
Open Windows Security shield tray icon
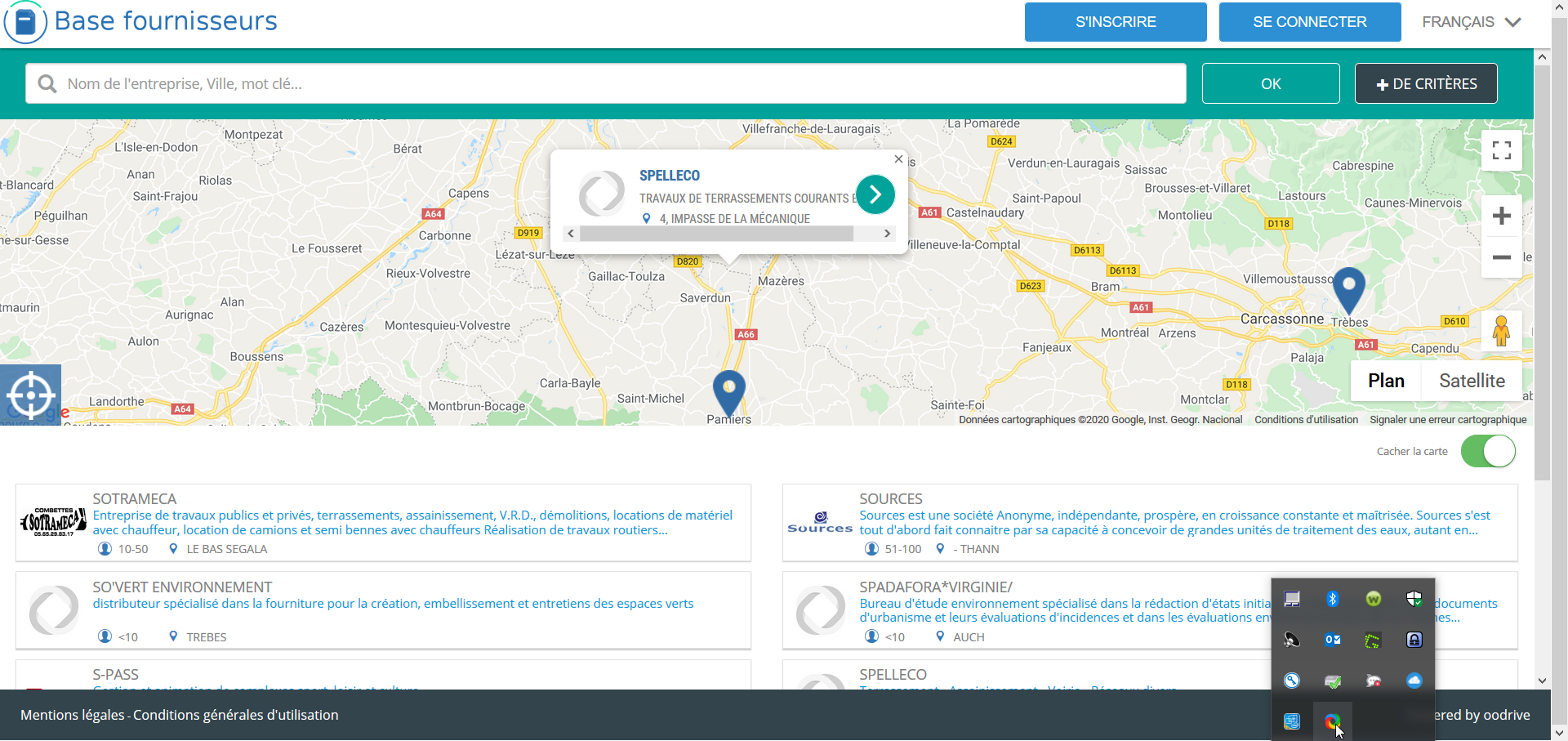(x=1414, y=599)
